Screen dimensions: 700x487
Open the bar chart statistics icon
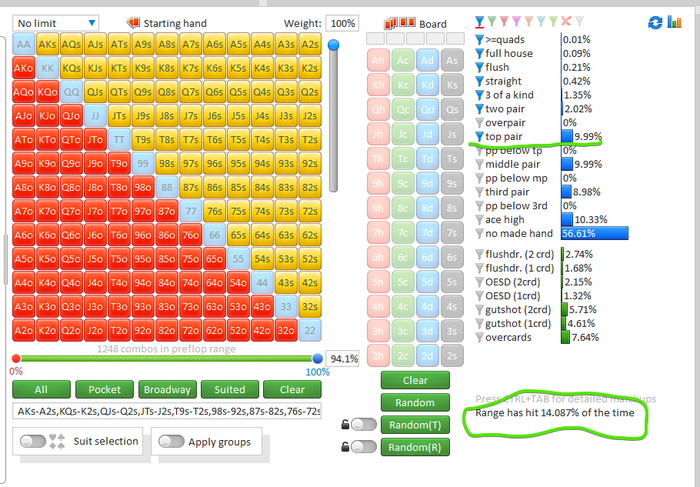(674, 22)
